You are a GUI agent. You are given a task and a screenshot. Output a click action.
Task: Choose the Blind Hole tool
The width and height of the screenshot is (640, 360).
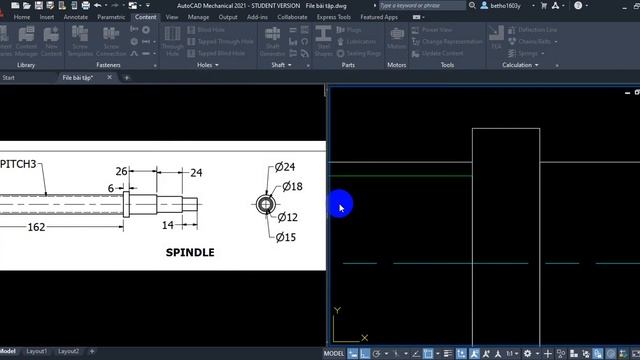[x=206, y=30]
